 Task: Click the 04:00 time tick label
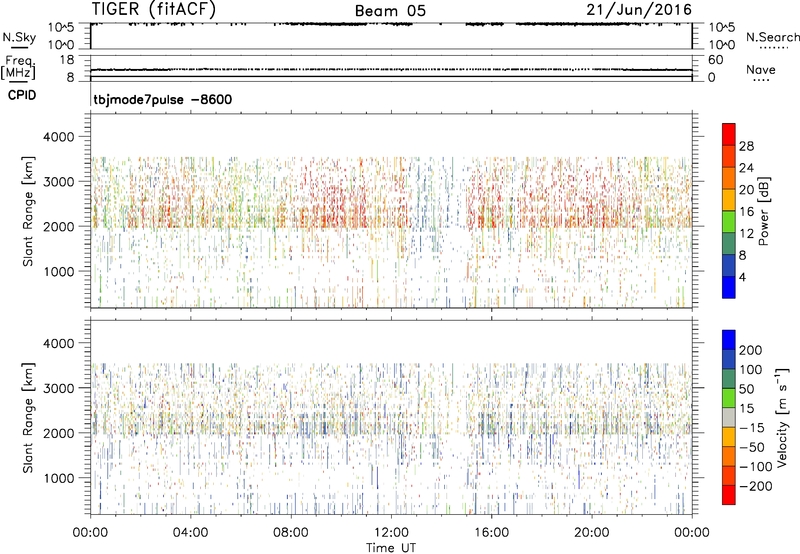[190, 533]
